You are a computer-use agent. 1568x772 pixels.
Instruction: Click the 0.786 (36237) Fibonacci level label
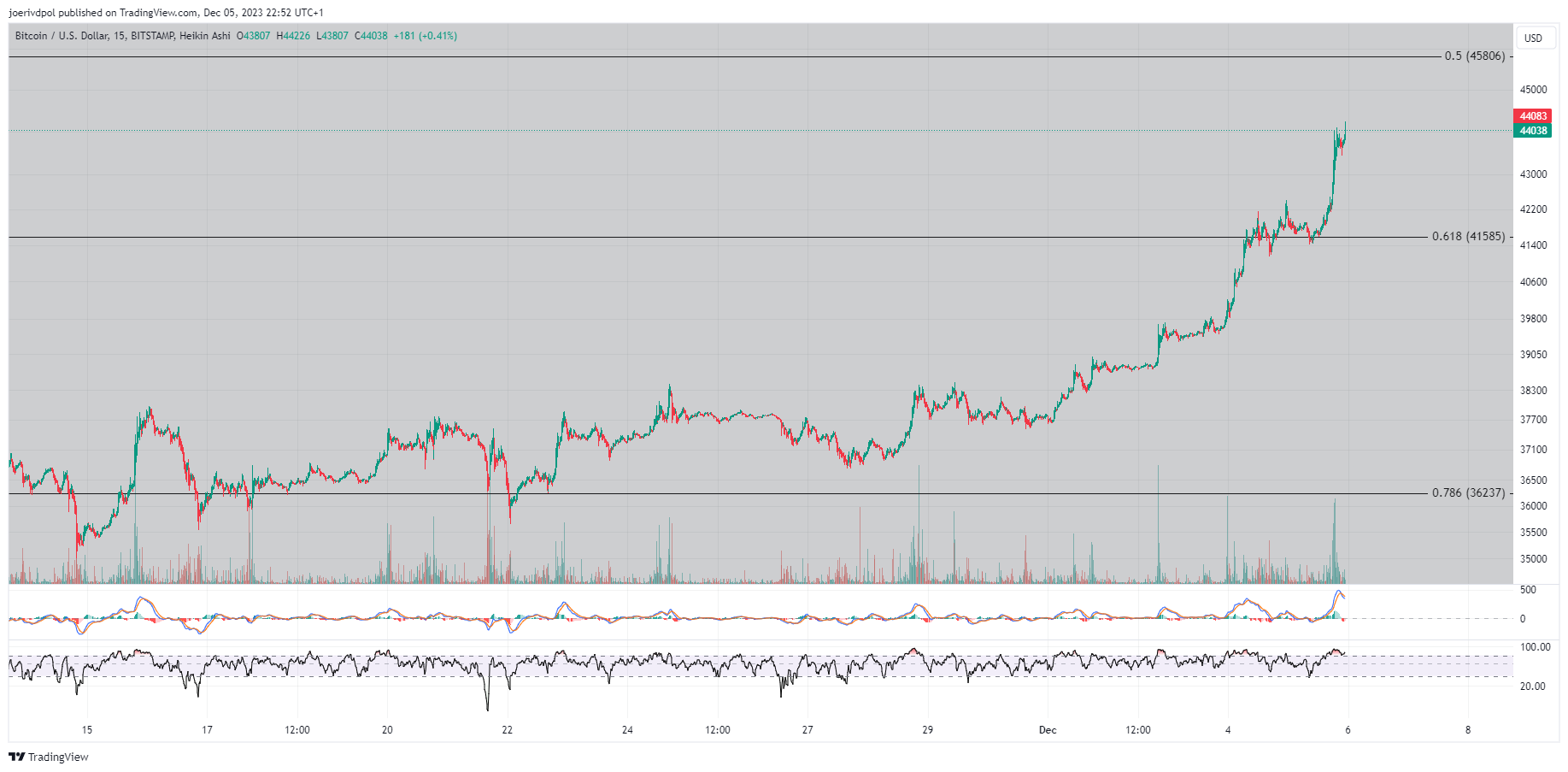click(1469, 493)
